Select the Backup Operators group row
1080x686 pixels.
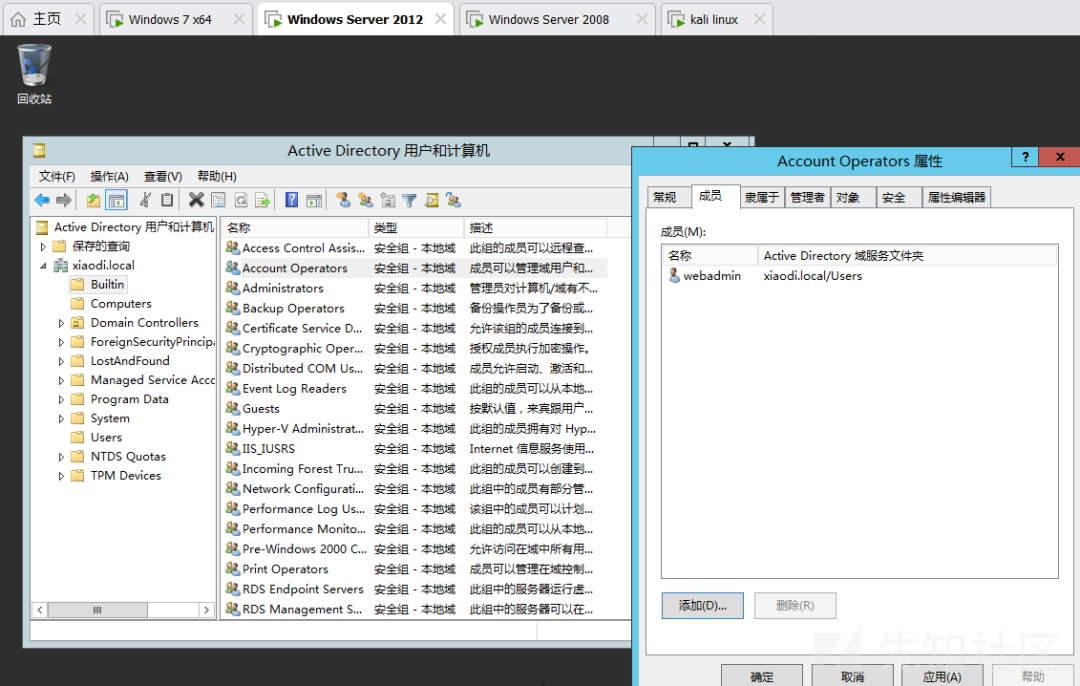[x=415, y=309]
